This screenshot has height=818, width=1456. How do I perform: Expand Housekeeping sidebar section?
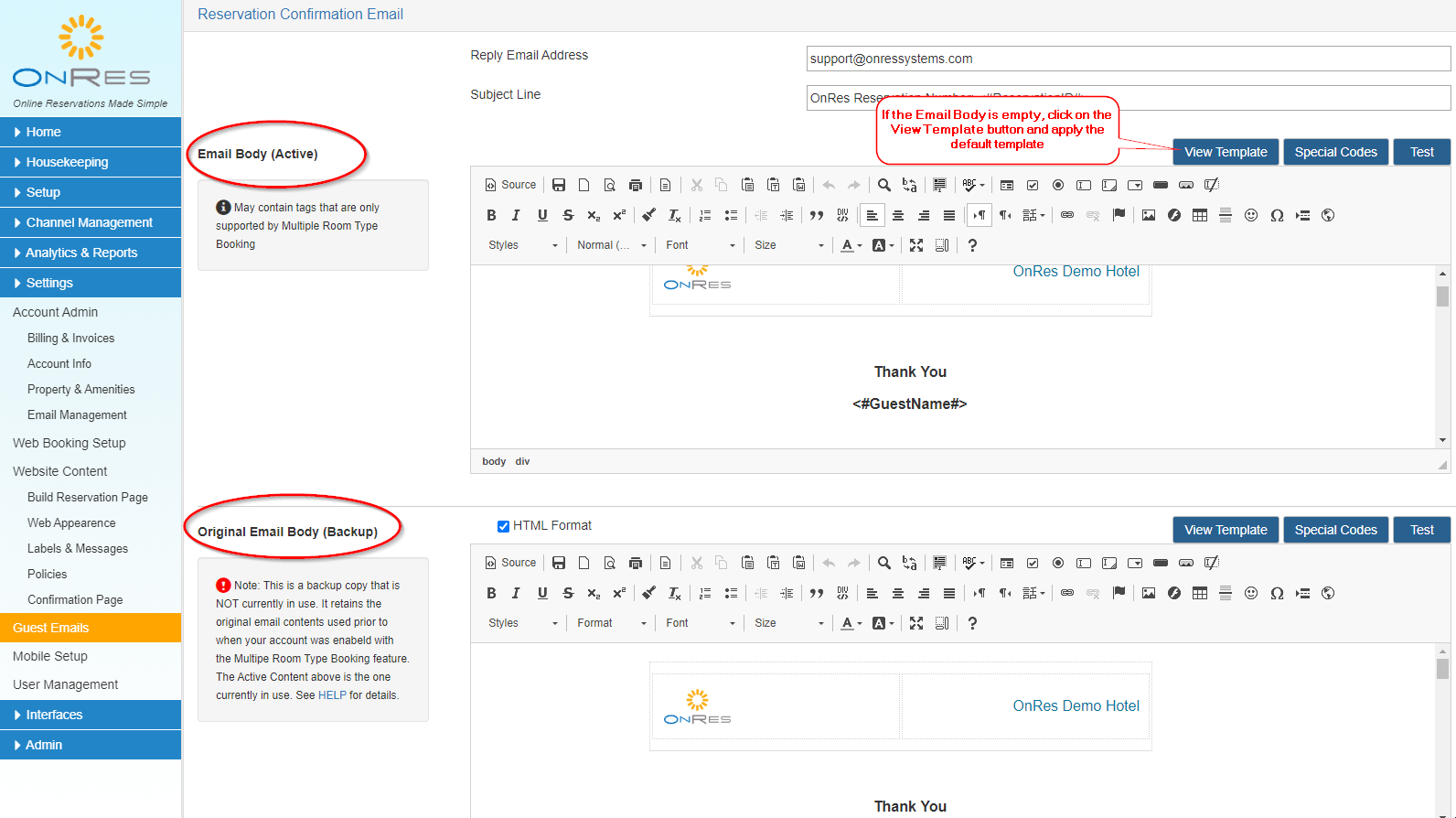click(91, 162)
